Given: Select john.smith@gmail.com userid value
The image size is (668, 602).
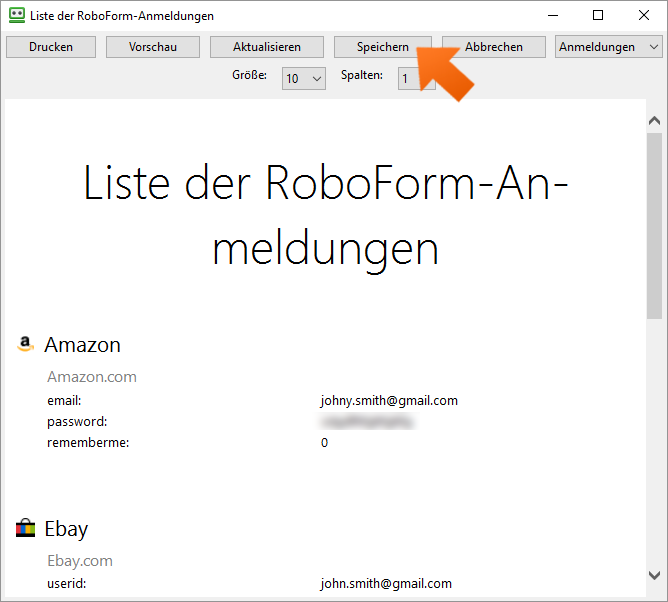Looking at the screenshot, I should (386, 584).
